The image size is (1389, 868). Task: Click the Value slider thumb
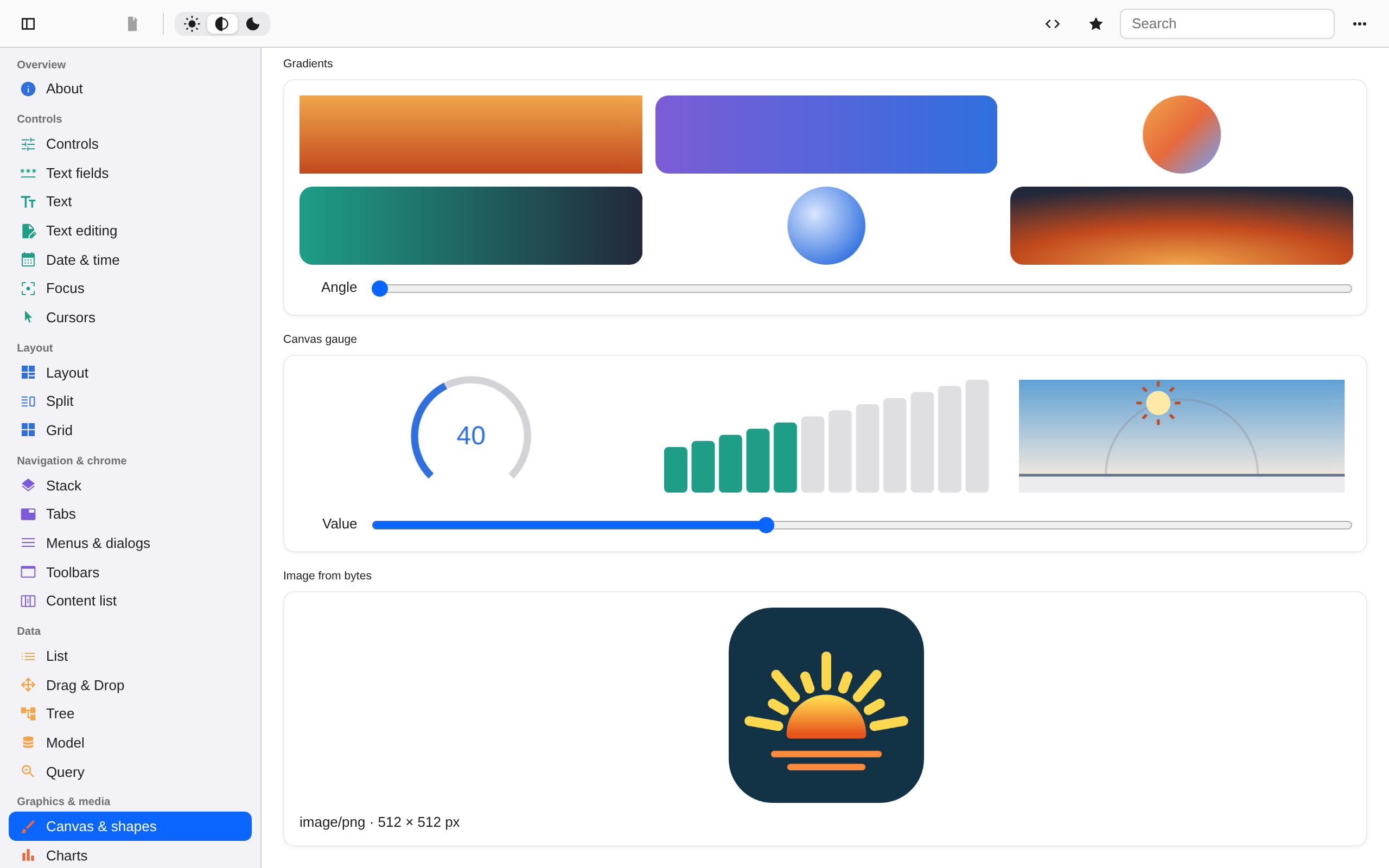(x=766, y=525)
